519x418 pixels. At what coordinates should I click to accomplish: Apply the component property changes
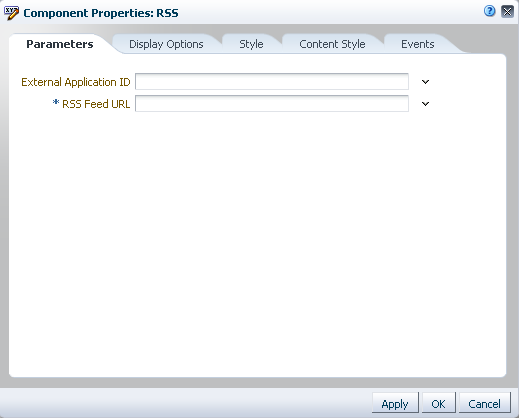[x=395, y=404]
